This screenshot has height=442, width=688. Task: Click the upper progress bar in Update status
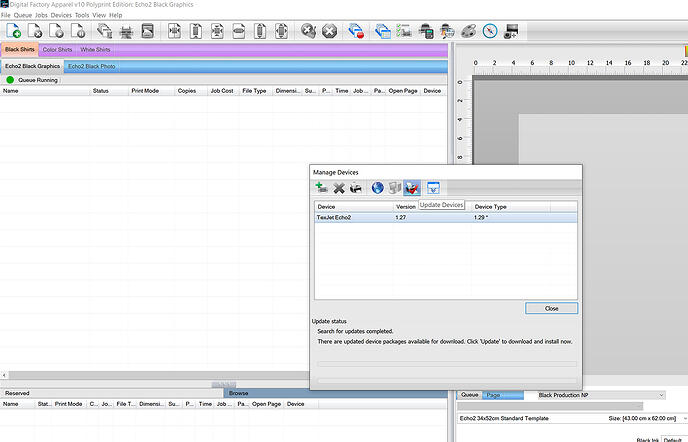click(x=447, y=364)
